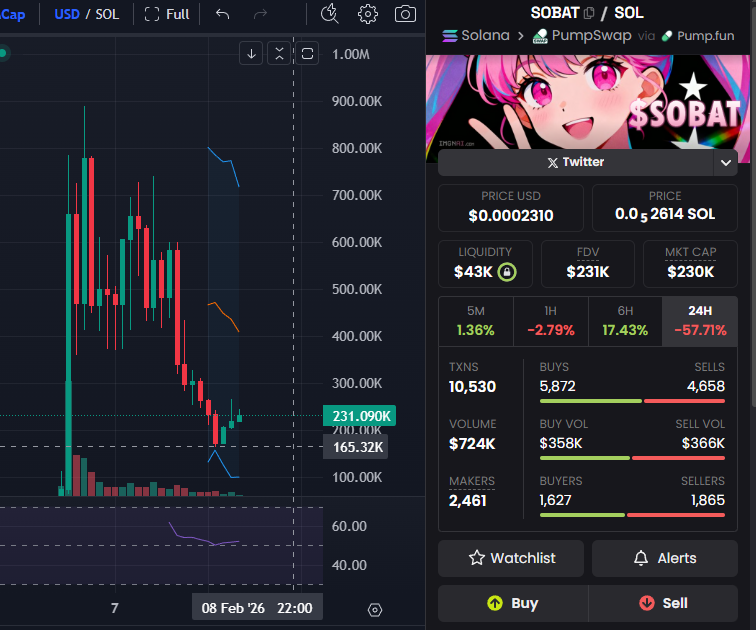Click the TXNS 10,530 value

point(472,387)
